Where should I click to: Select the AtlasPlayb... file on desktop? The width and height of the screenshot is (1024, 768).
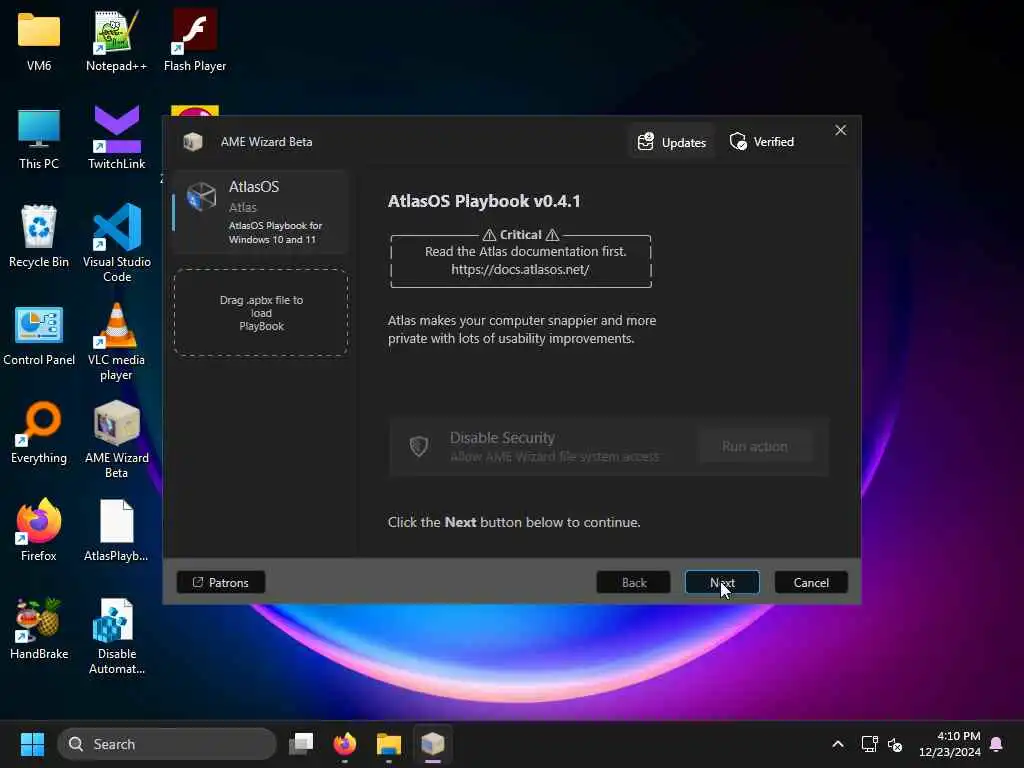click(x=116, y=530)
